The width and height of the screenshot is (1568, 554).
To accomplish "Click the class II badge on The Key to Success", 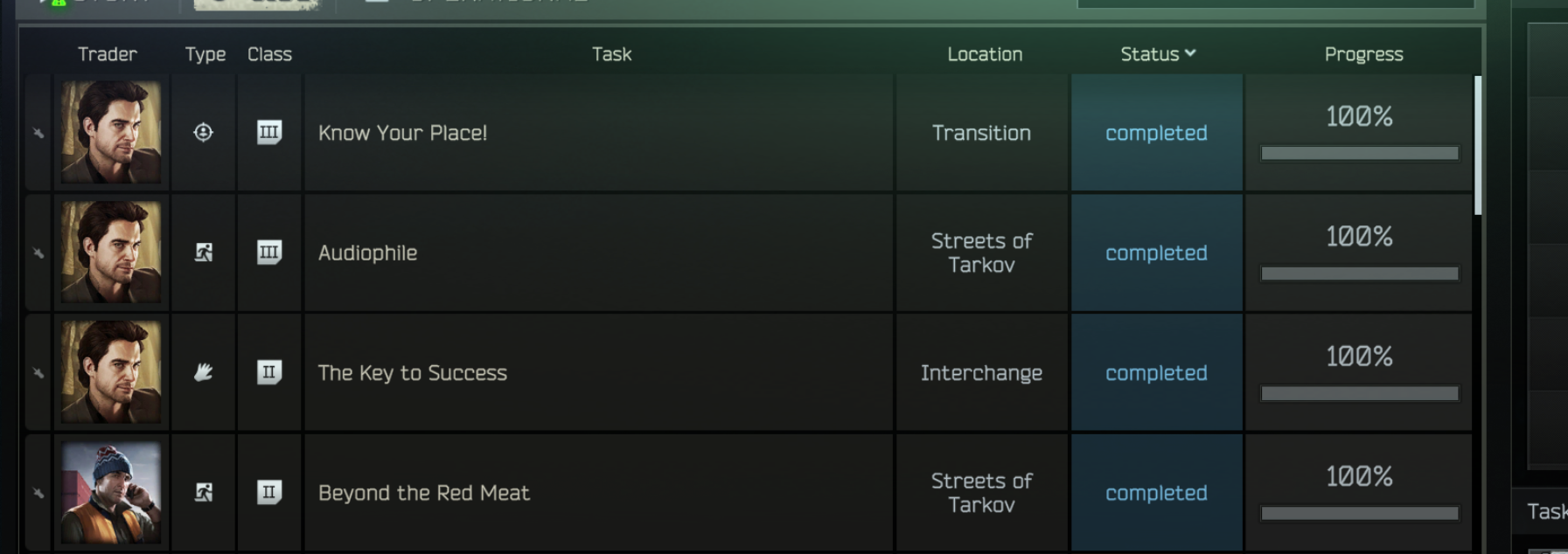I will pos(269,372).
